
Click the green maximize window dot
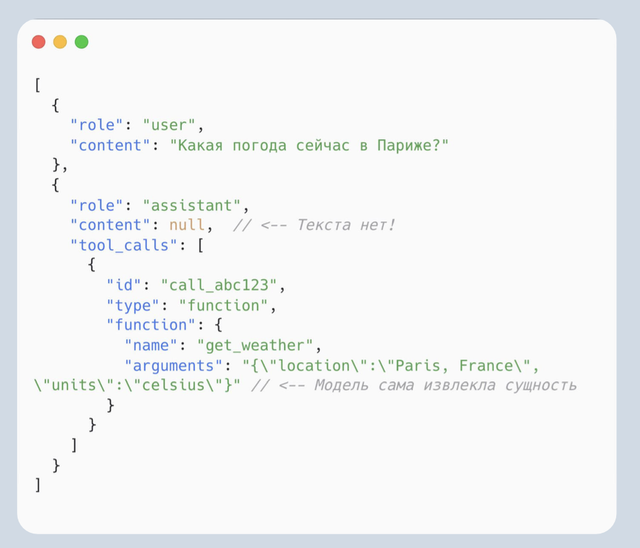[82, 42]
